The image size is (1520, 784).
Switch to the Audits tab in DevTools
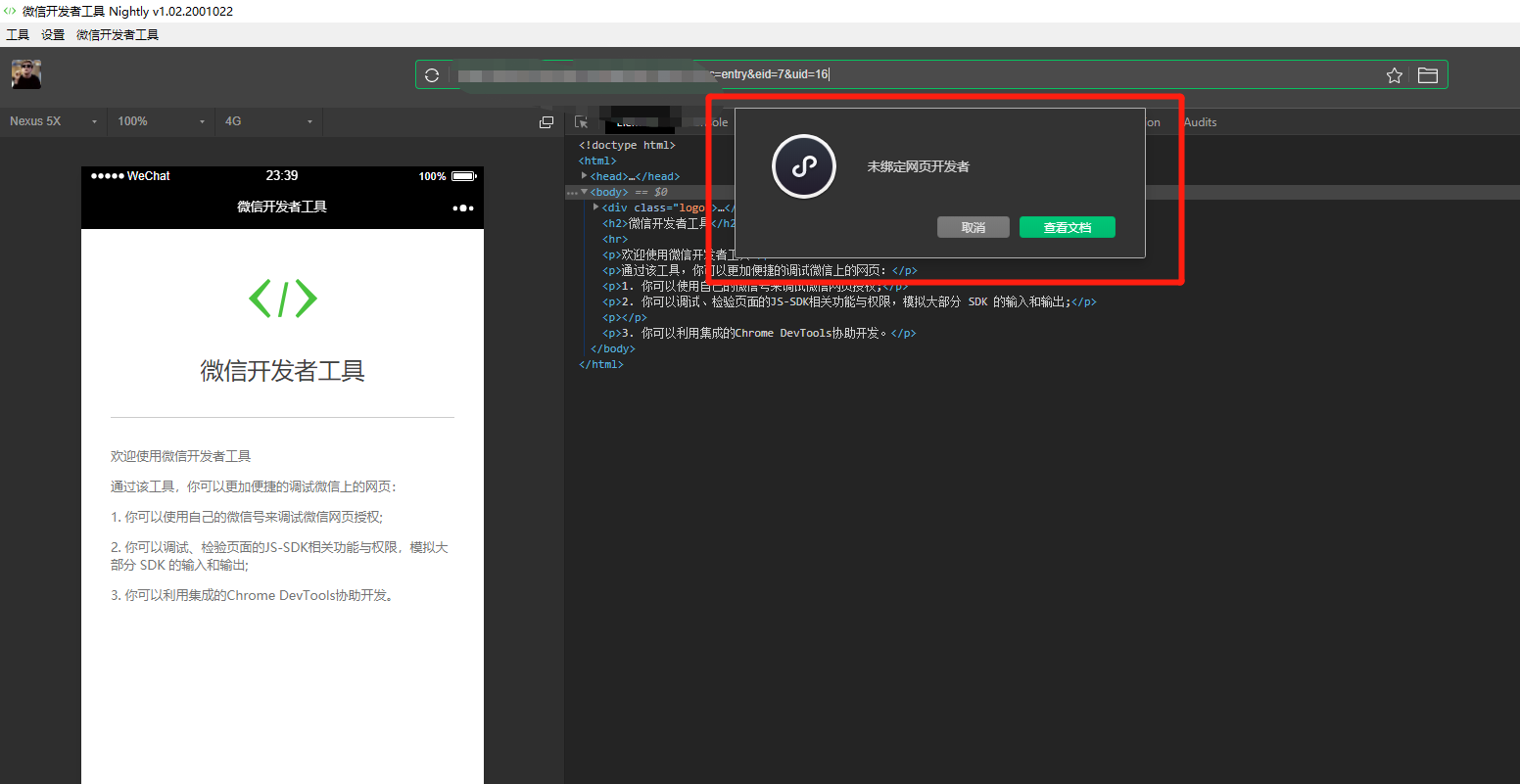click(x=1200, y=122)
